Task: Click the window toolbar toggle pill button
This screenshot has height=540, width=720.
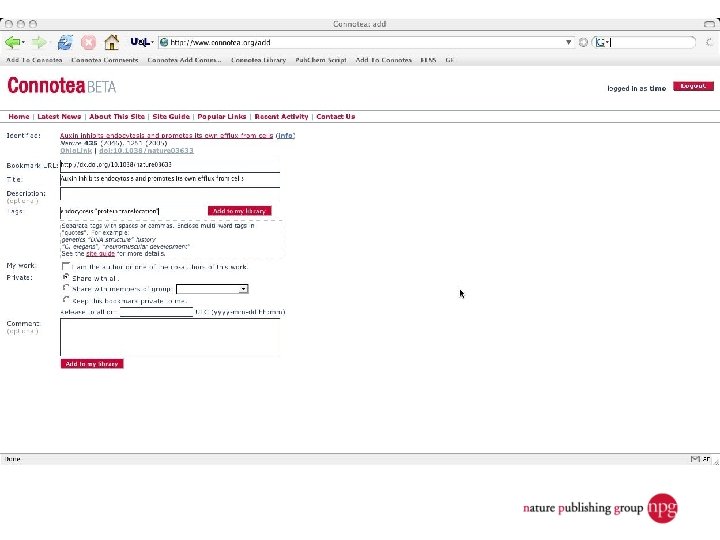Action: [x=709, y=24]
